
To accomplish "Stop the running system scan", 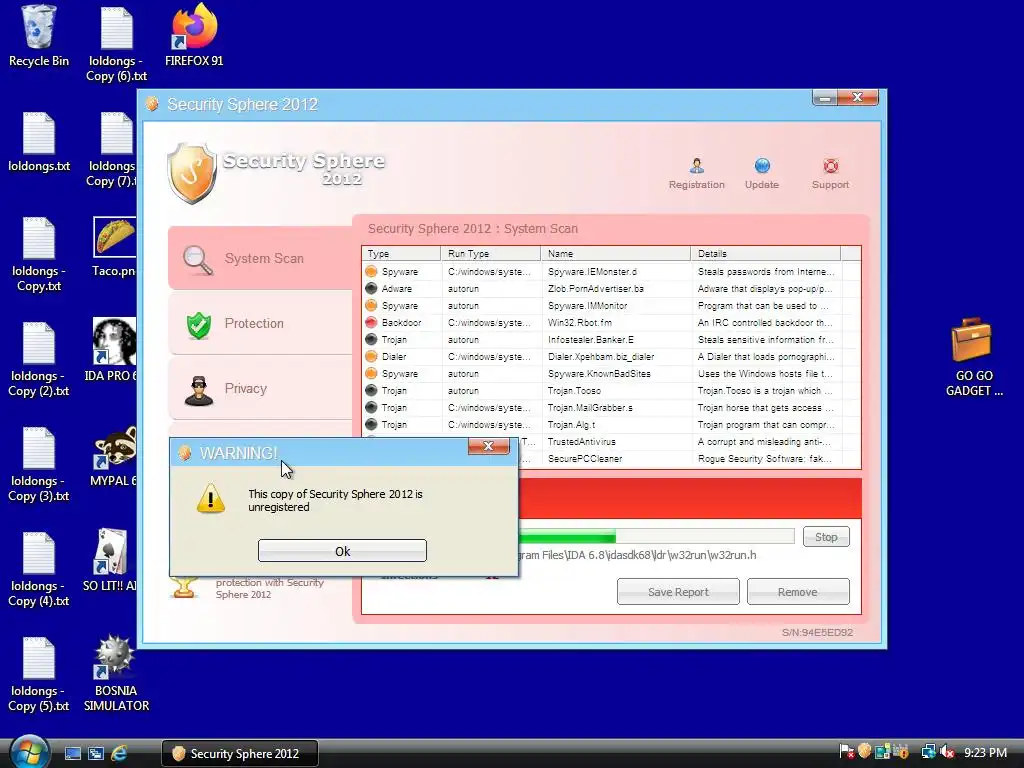I will [825, 537].
